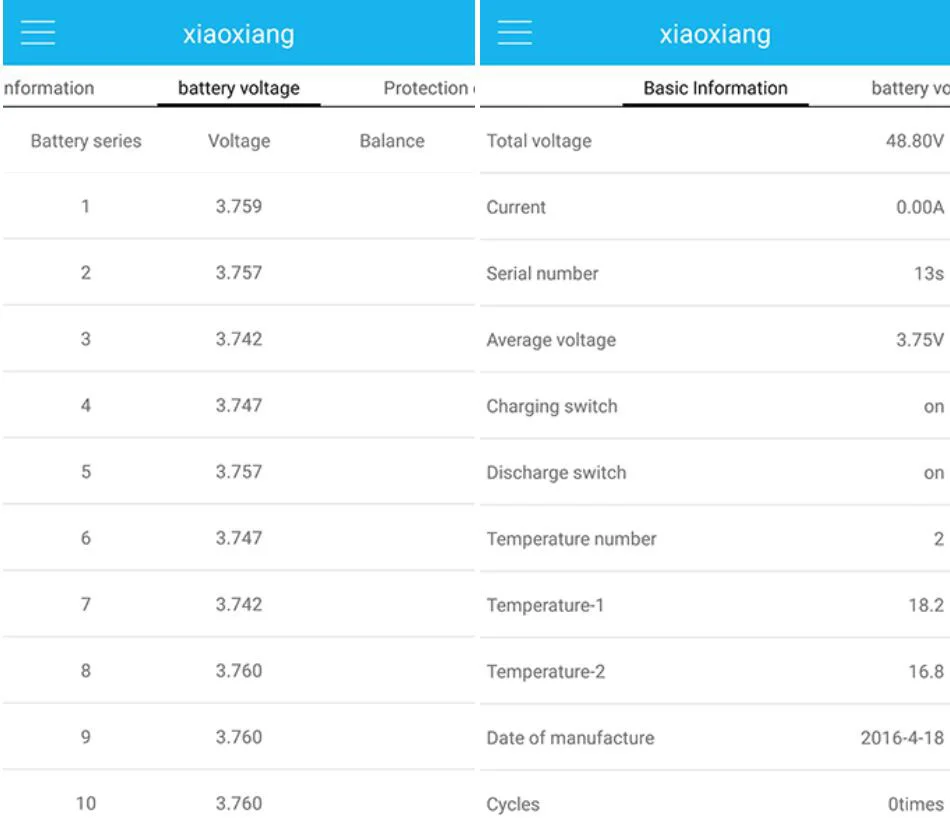This screenshot has width=950, height=831.
Task: Open the hamburger menu on right screen
Action: click(514, 33)
